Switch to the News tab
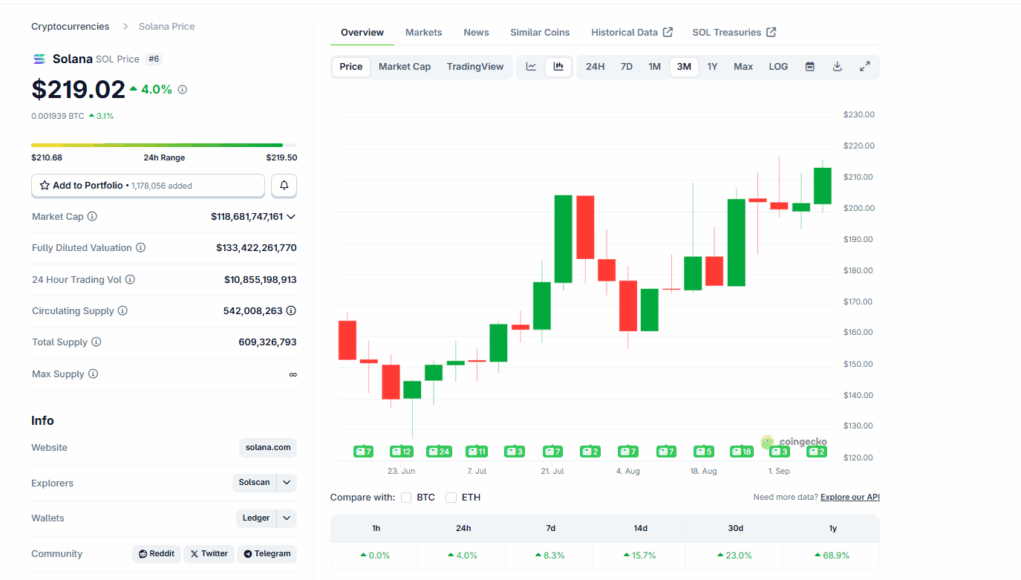Screen dimensions: 1021x580 (476, 33)
